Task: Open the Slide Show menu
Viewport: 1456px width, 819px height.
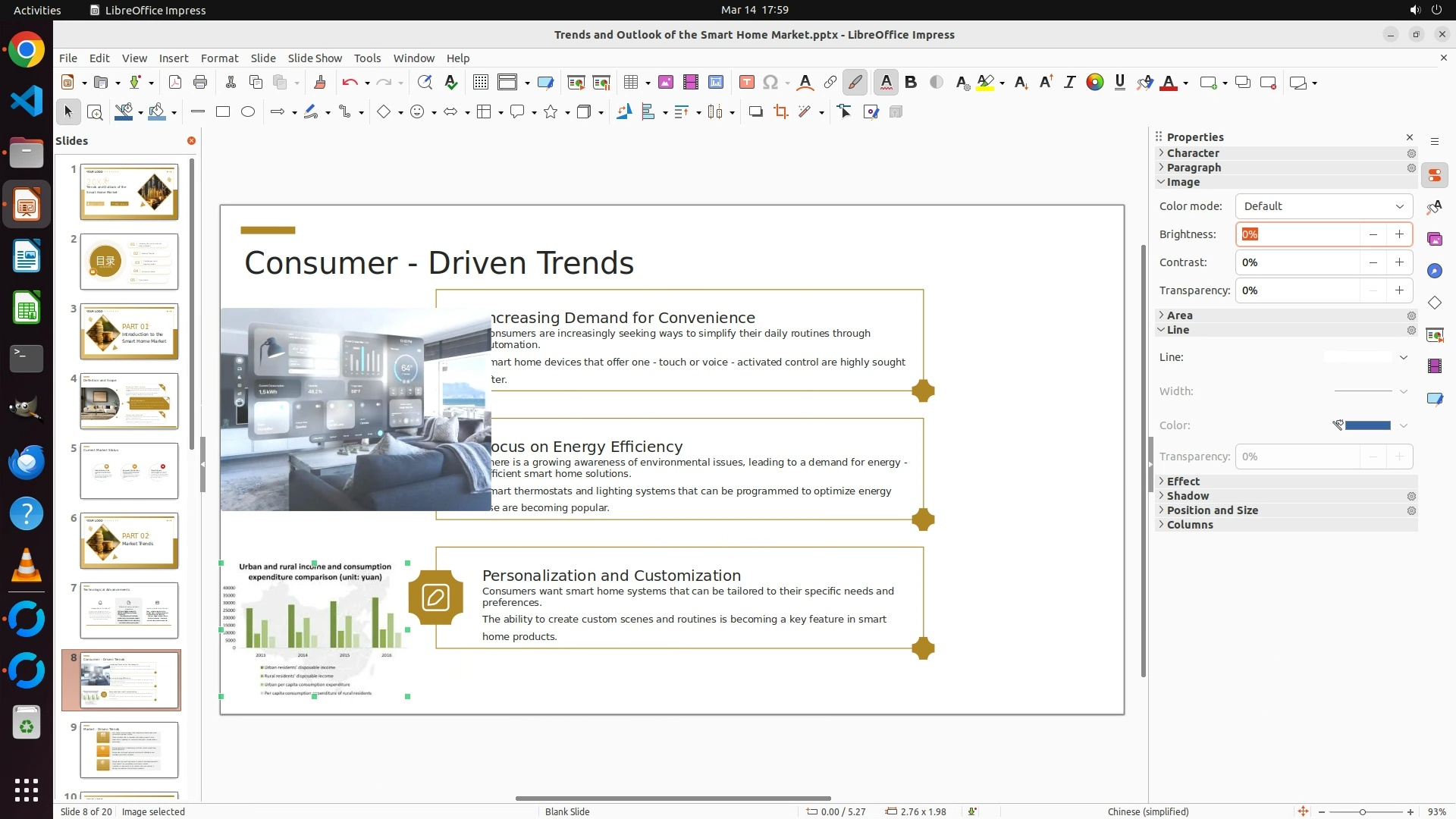Action: [x=315, y=58]
